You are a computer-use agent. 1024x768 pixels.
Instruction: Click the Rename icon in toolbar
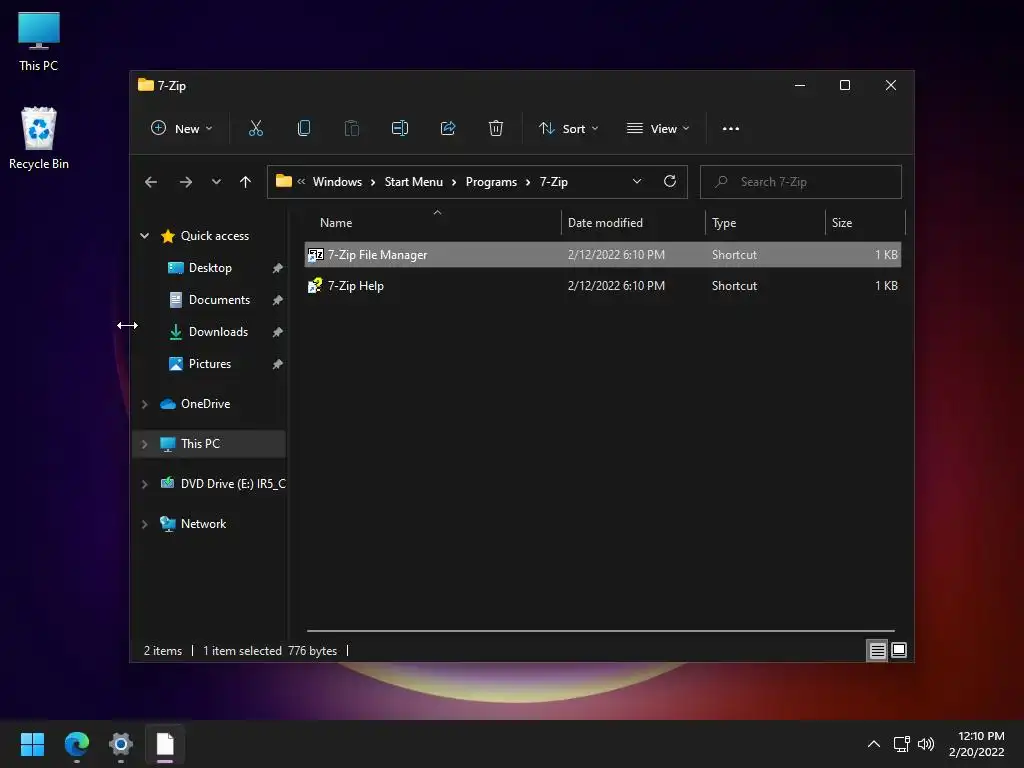tap(400, 129)
